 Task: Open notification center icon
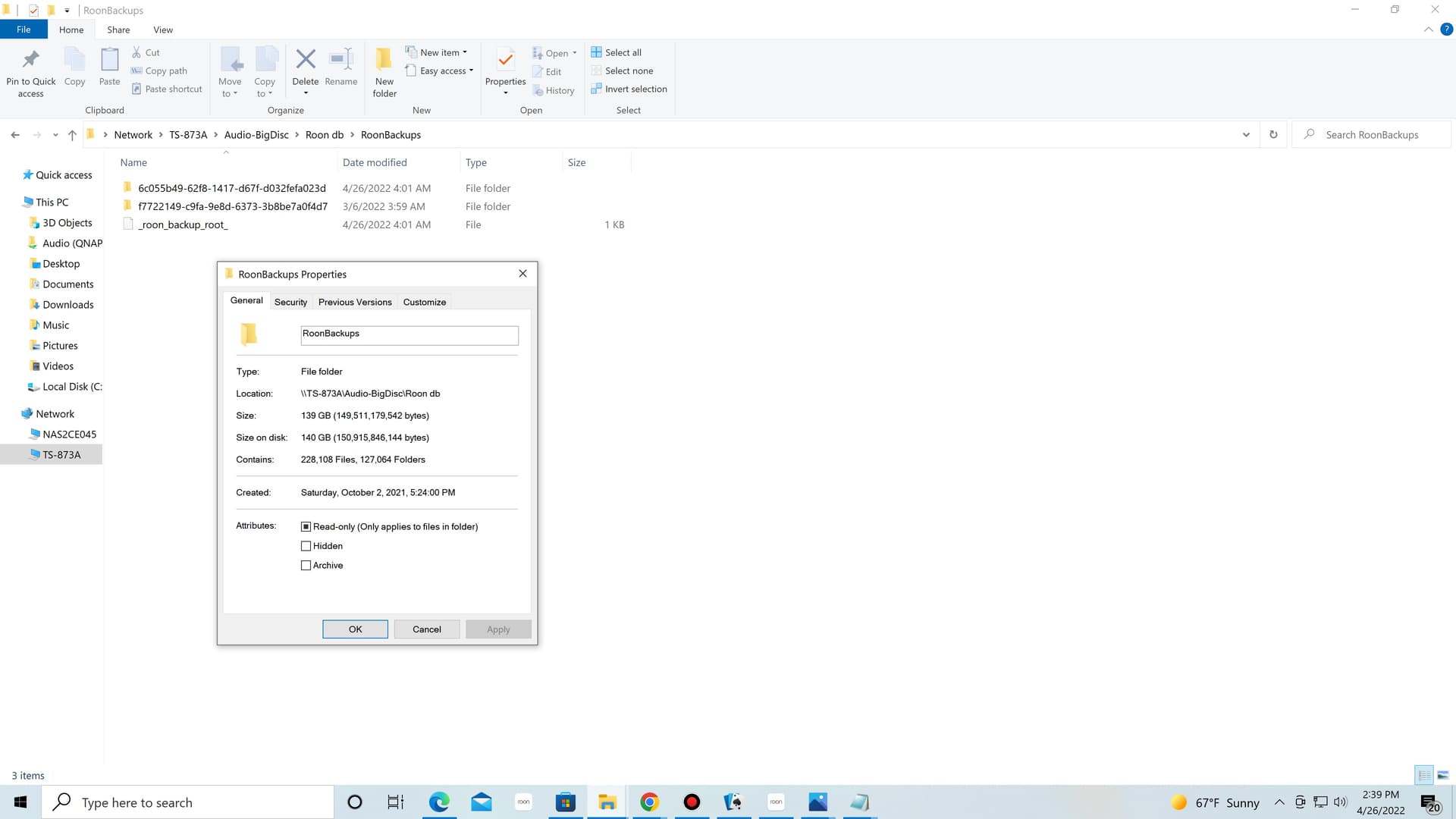pyautogui.click(x=1430, y=802)
